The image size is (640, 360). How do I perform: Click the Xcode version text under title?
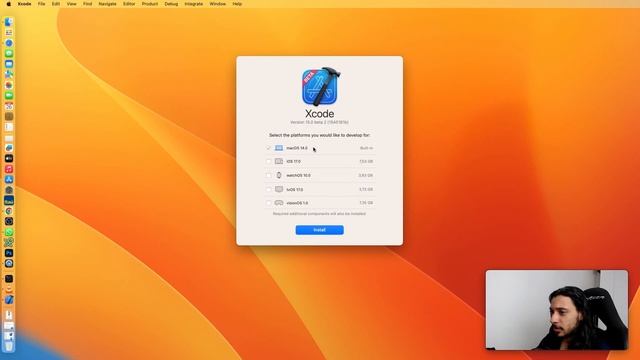tap(319, 122)
